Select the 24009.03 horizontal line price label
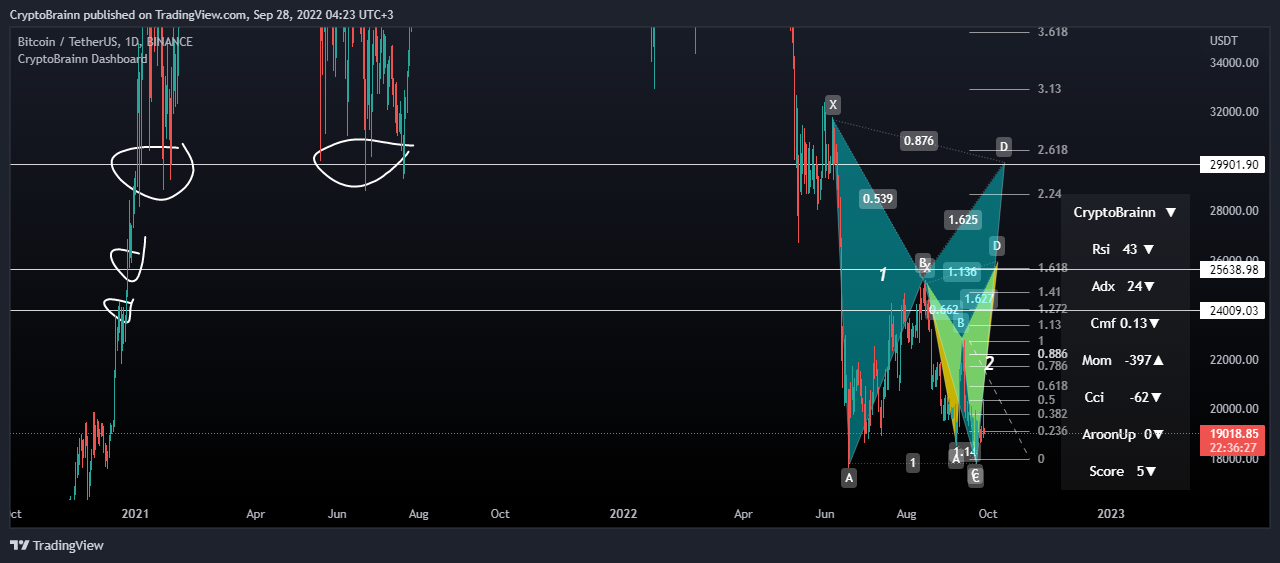The image size is (1280, 563). (1232, 311)
